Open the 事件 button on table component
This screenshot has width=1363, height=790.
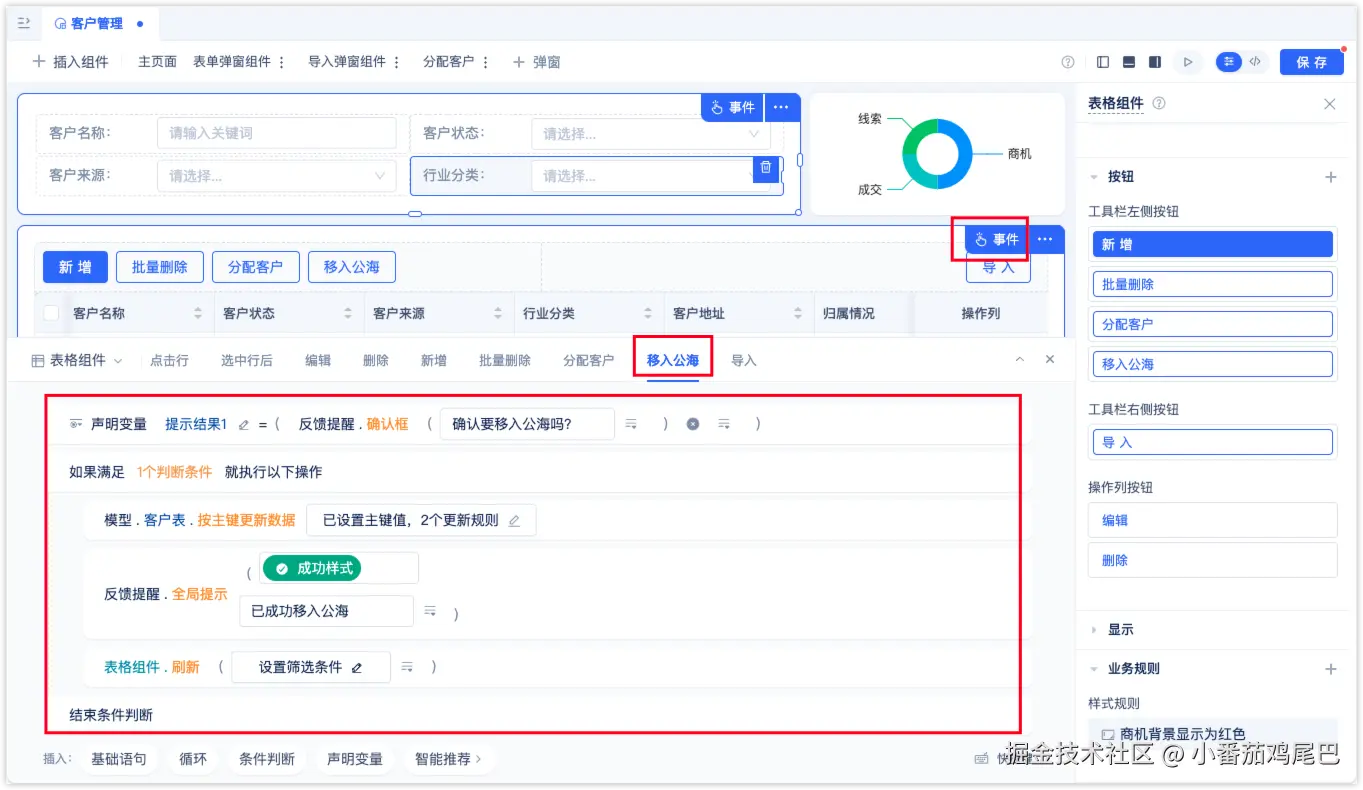click(996, 240)
